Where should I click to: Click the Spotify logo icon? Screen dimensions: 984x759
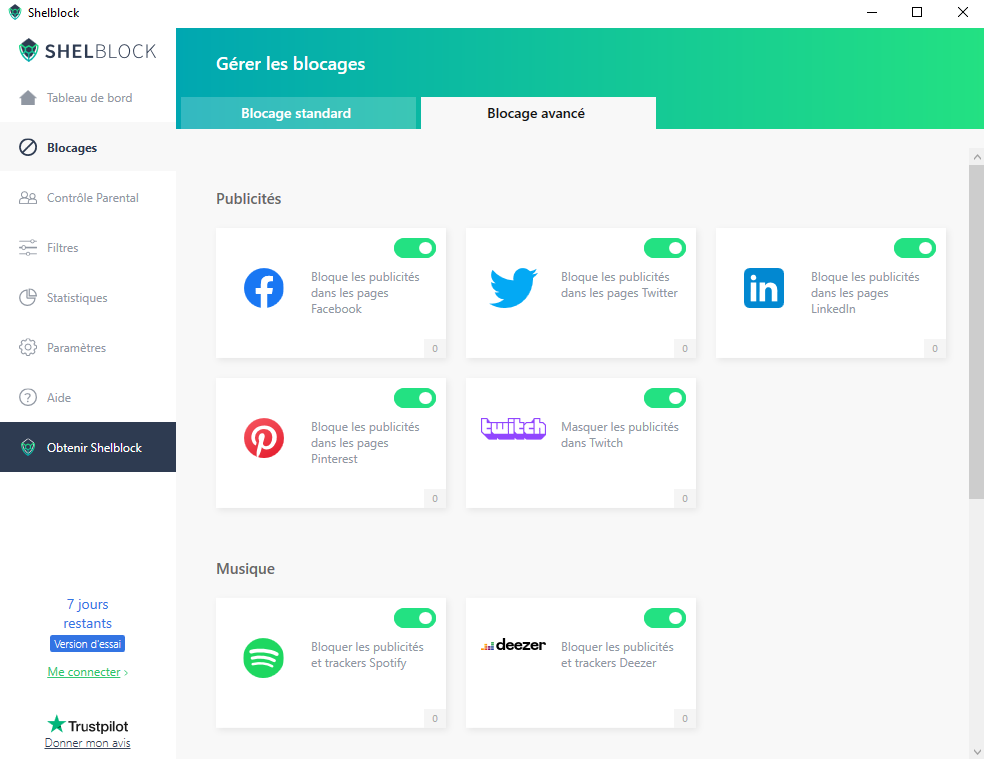(x=264, y=658)
